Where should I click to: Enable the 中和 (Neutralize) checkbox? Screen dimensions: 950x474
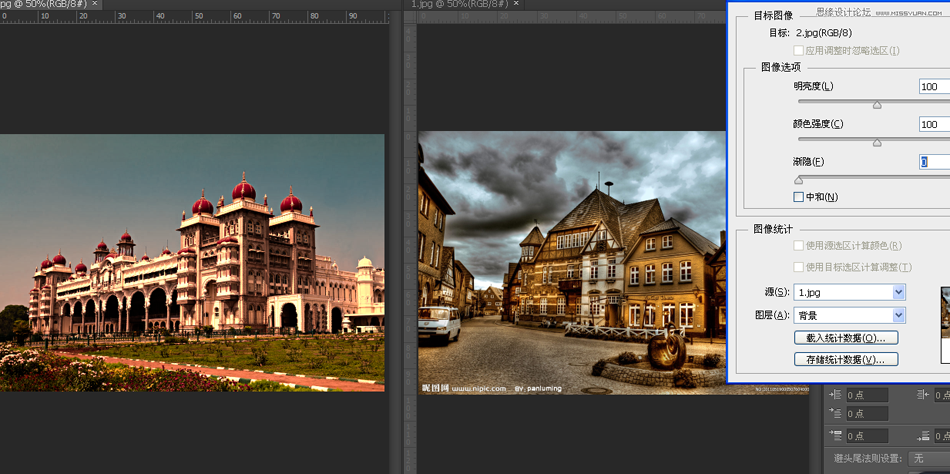click(798, 197)
